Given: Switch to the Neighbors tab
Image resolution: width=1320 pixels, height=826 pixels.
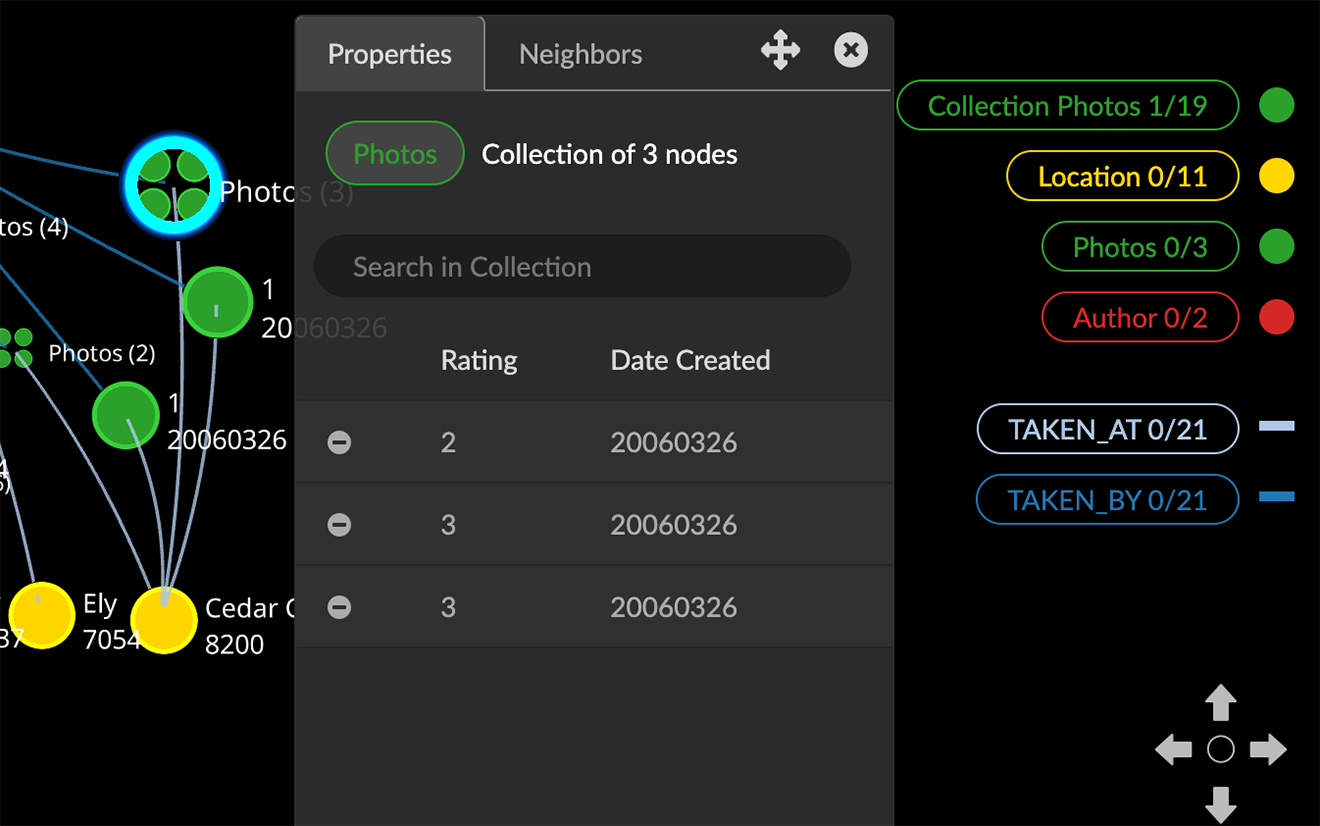Looking at the screenshot, I should (580, 54).
